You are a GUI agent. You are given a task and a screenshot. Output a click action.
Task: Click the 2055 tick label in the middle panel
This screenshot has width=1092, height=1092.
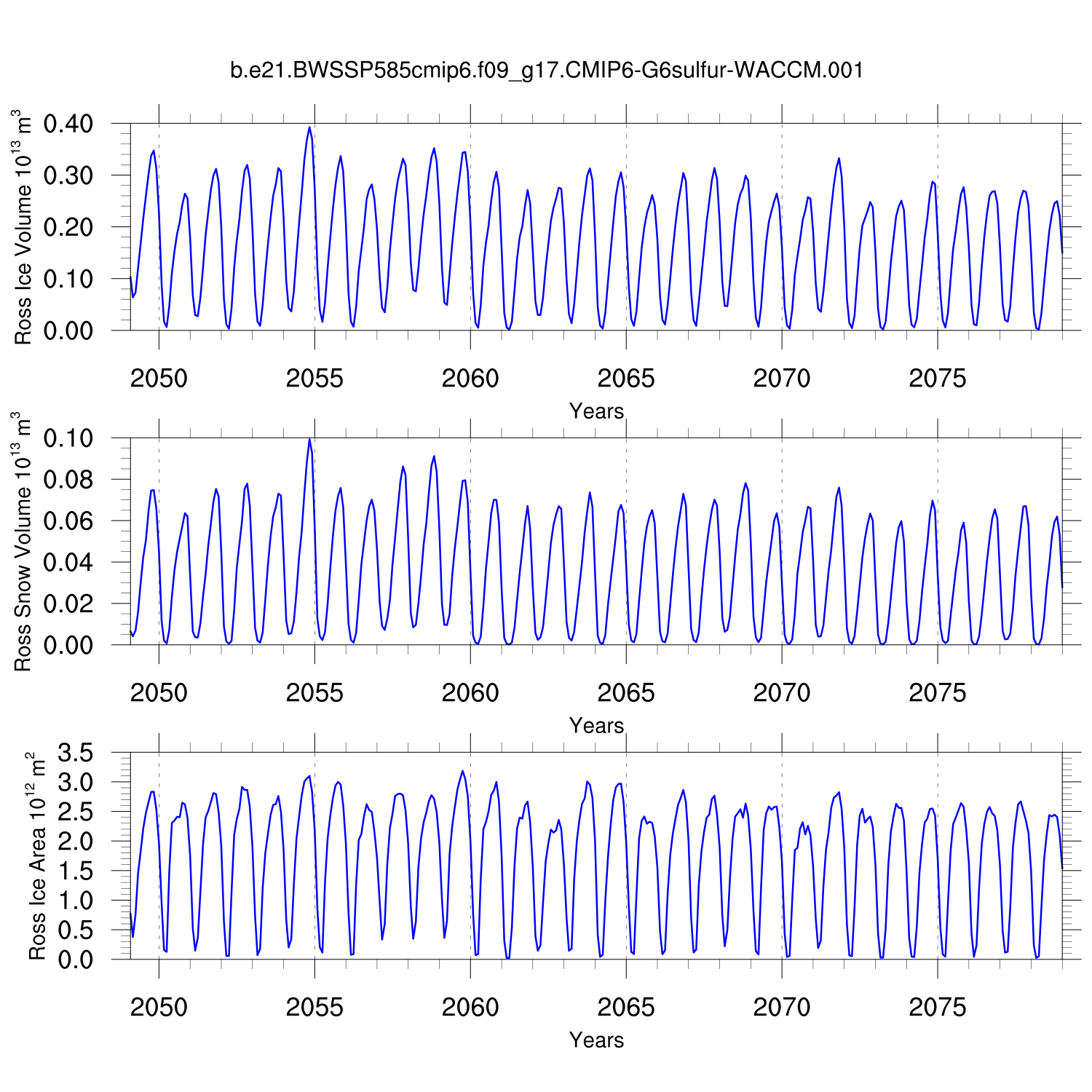point(314,693)
